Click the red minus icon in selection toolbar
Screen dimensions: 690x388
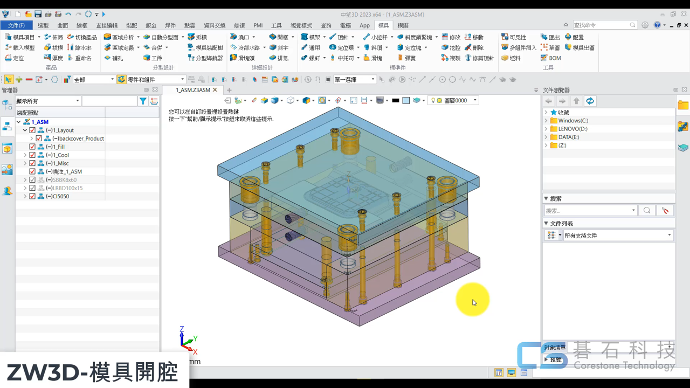coord(29,80)
